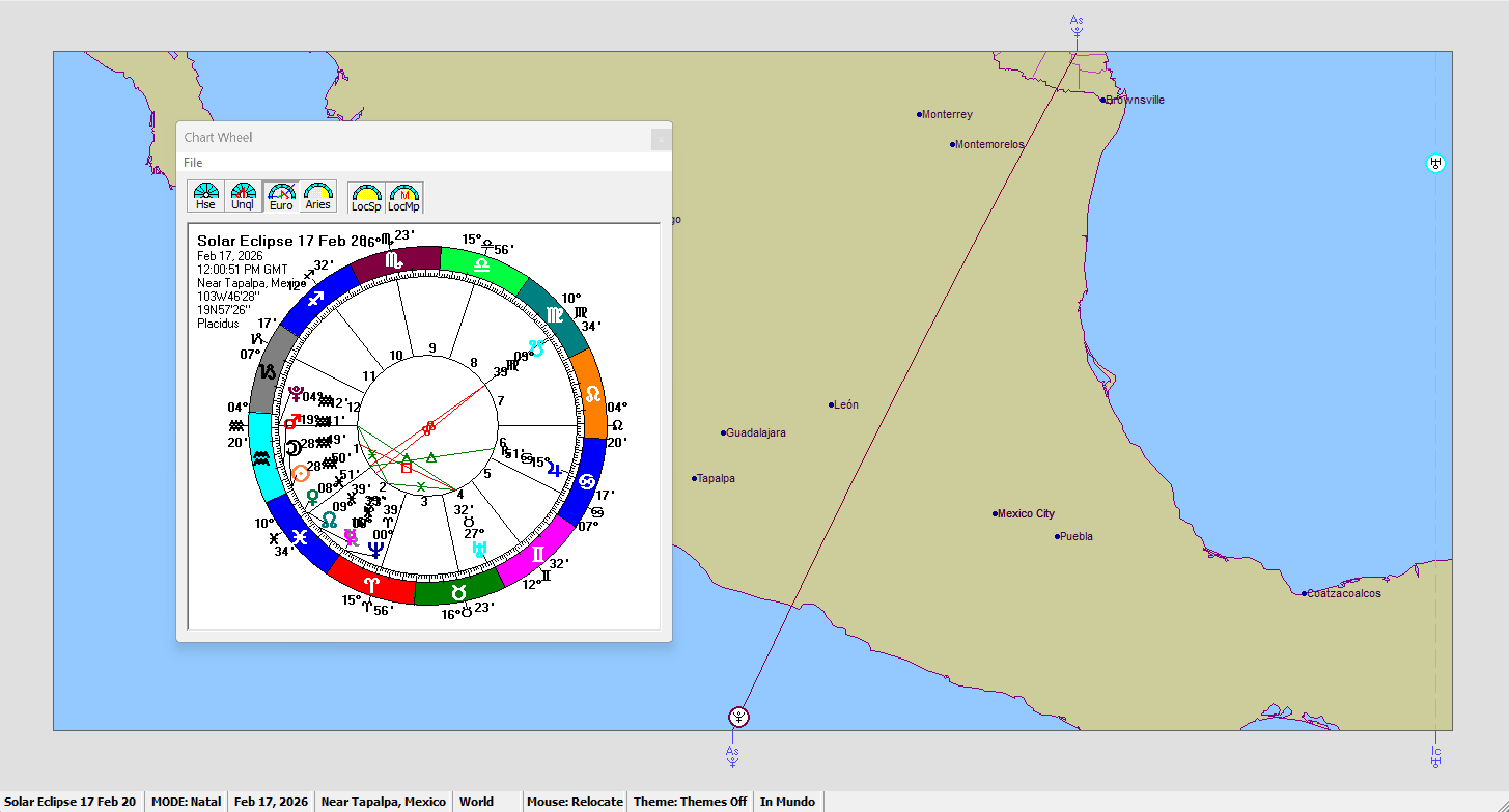Toggle the Euro wheel style button
Screen dimensions: 1509x812
pyautogui.click(x=281, y=197)
